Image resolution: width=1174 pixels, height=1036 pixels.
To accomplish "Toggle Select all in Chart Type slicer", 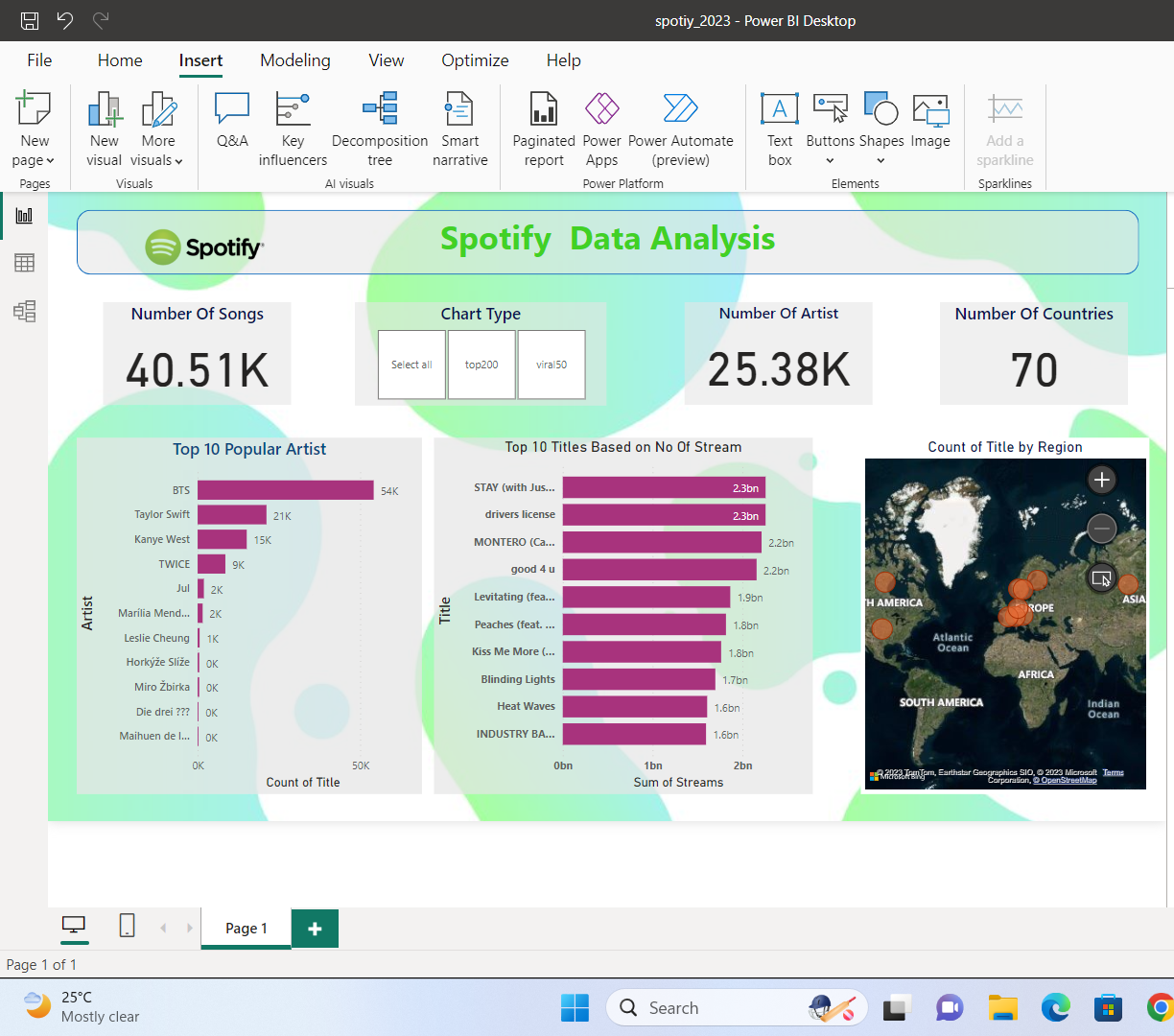I will pos(411,365).
